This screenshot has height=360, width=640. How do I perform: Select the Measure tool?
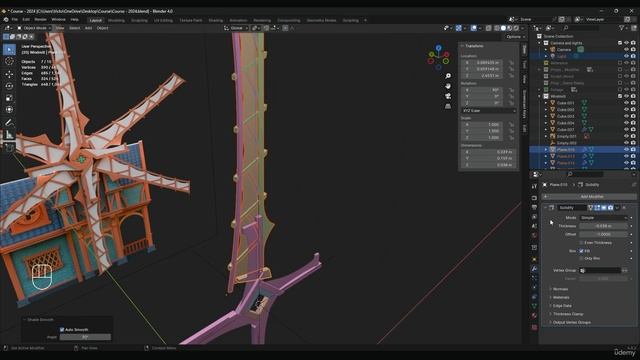click(9, 135)
